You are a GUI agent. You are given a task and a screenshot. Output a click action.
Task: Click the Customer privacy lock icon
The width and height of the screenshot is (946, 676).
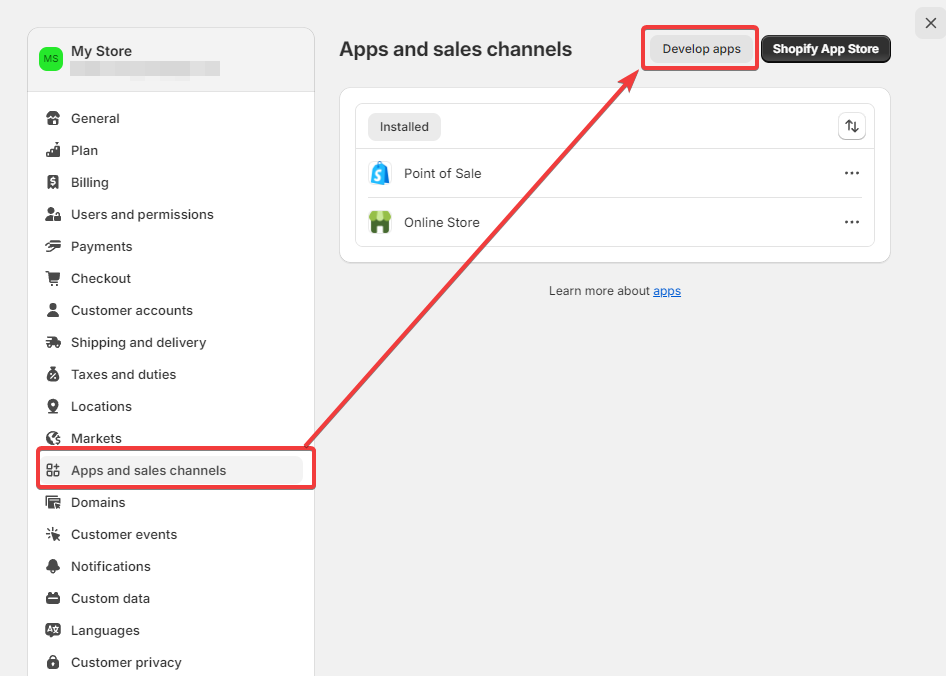pyautogui.click(x=52, y=662)
